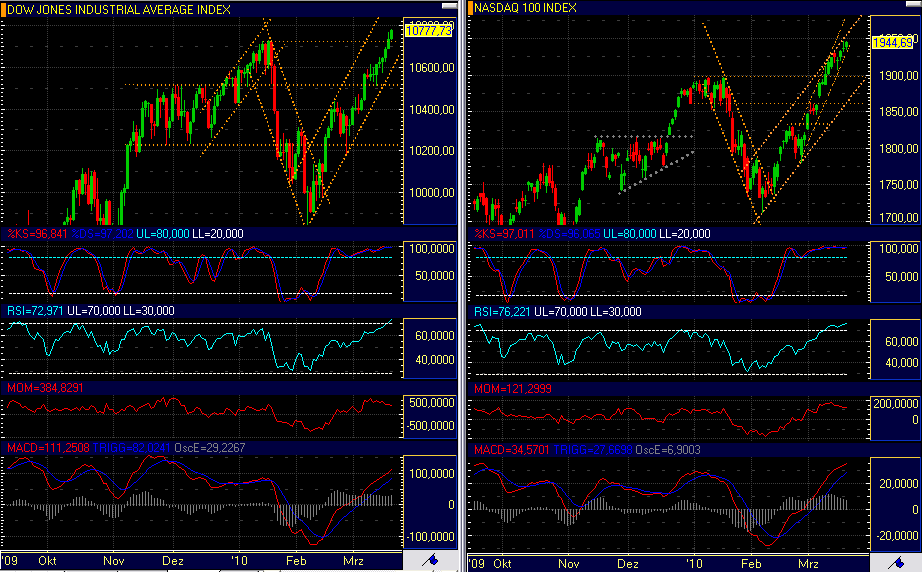This screenshot has height=572, width=922.
Task: Click the orange marker beside the Dow Jones title
Action: pos(3,9)
